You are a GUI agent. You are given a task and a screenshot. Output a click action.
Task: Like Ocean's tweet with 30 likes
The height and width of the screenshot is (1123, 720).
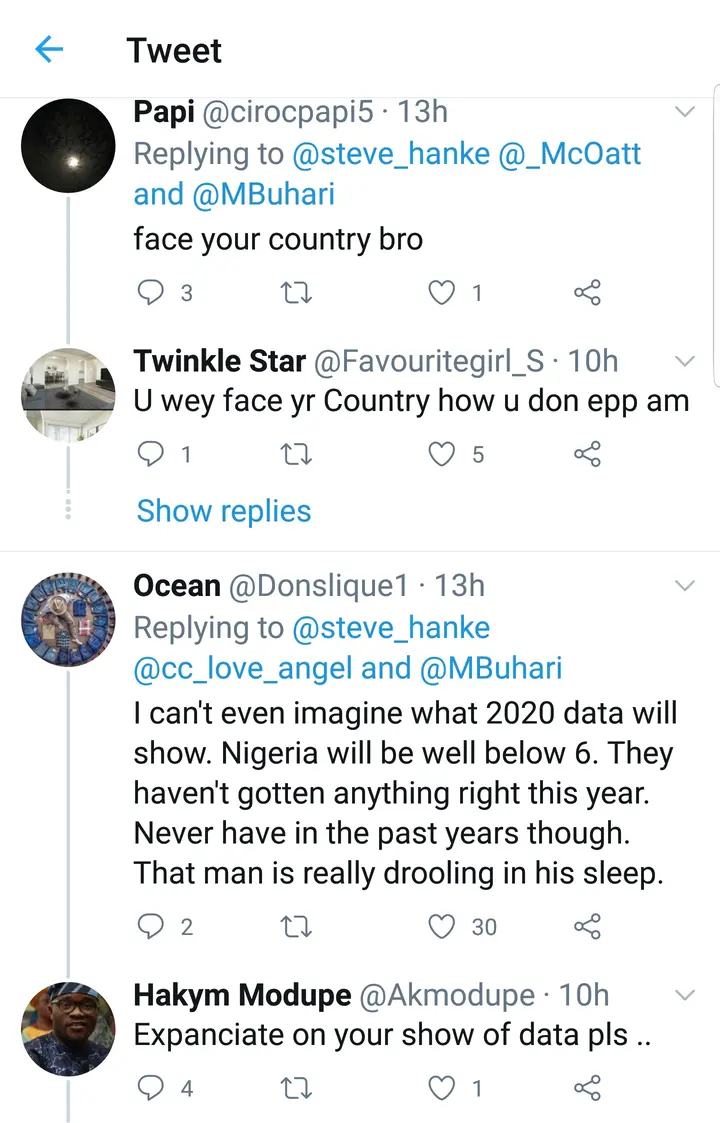point(441,927)
